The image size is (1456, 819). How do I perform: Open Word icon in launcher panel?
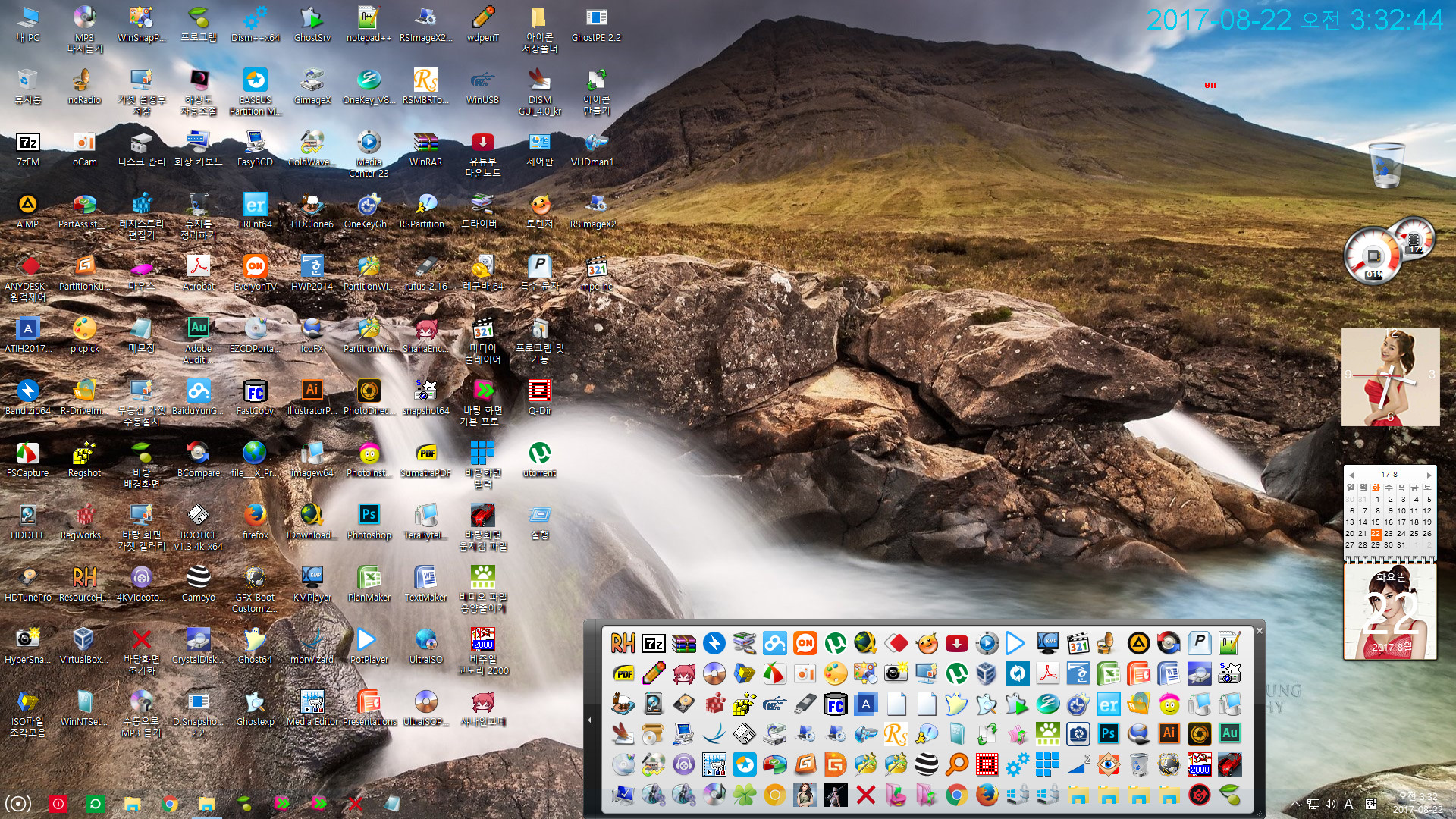[x=1169, y=673]
